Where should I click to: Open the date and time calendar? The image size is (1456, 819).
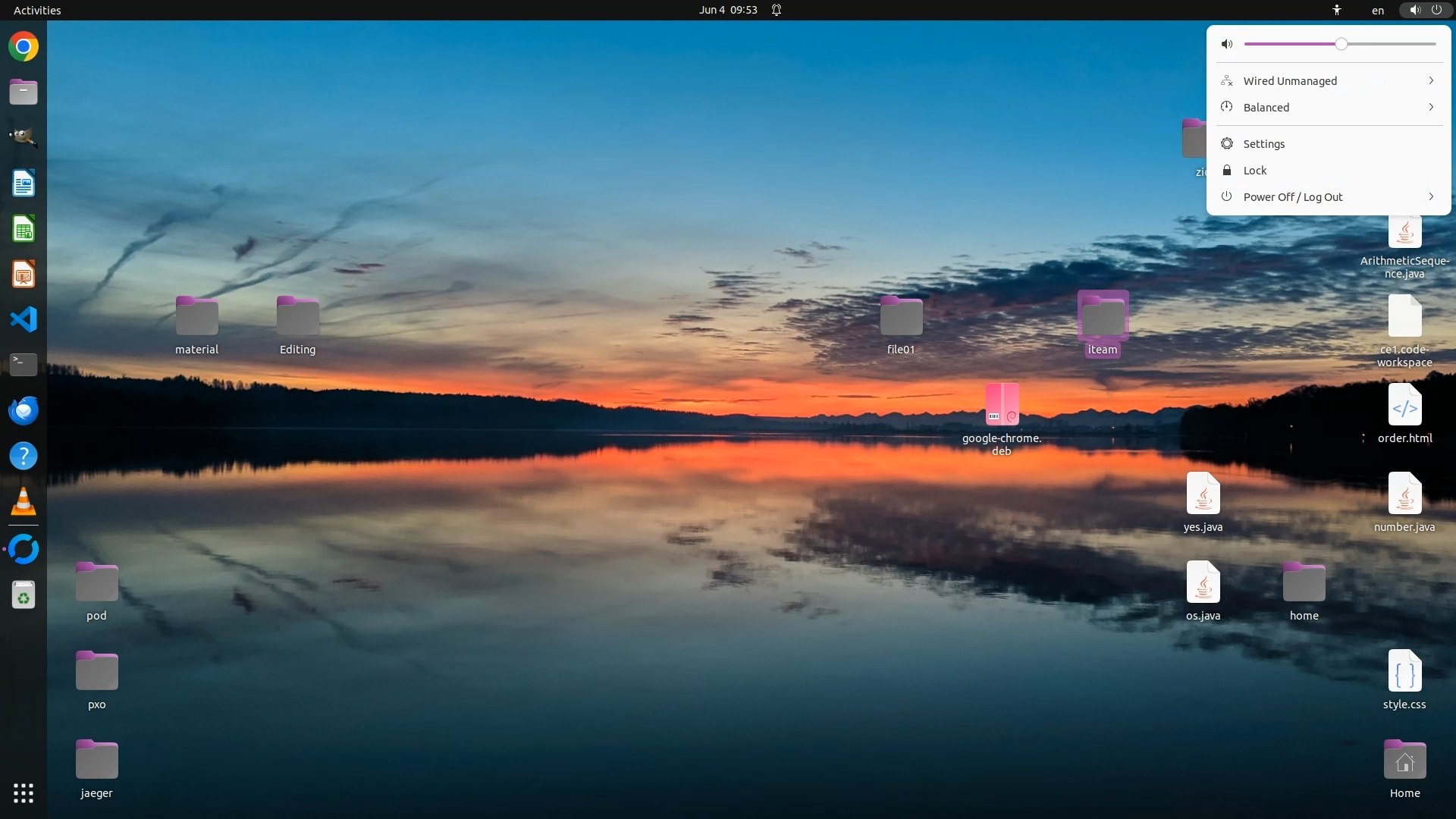click(728, 10)
